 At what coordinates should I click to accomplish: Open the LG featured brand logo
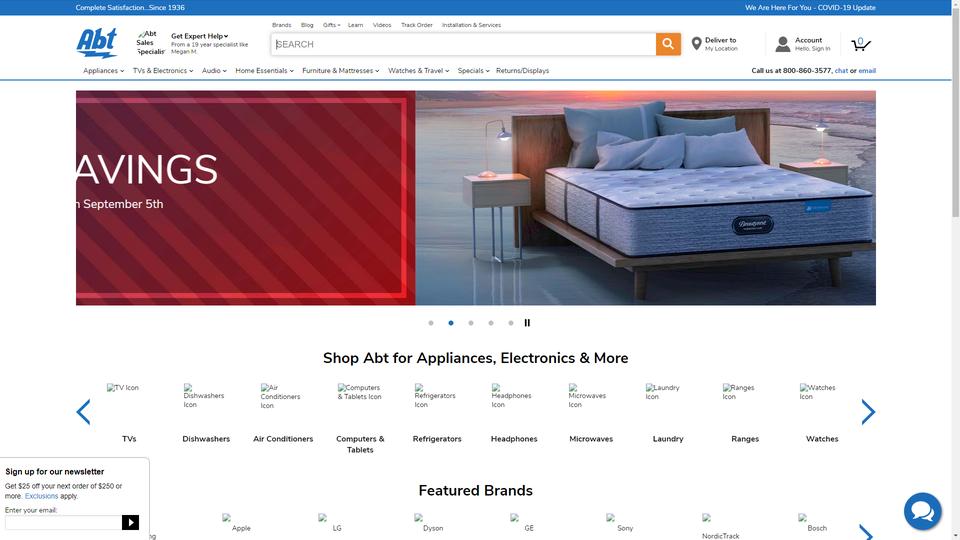click(x=331, y=523)
